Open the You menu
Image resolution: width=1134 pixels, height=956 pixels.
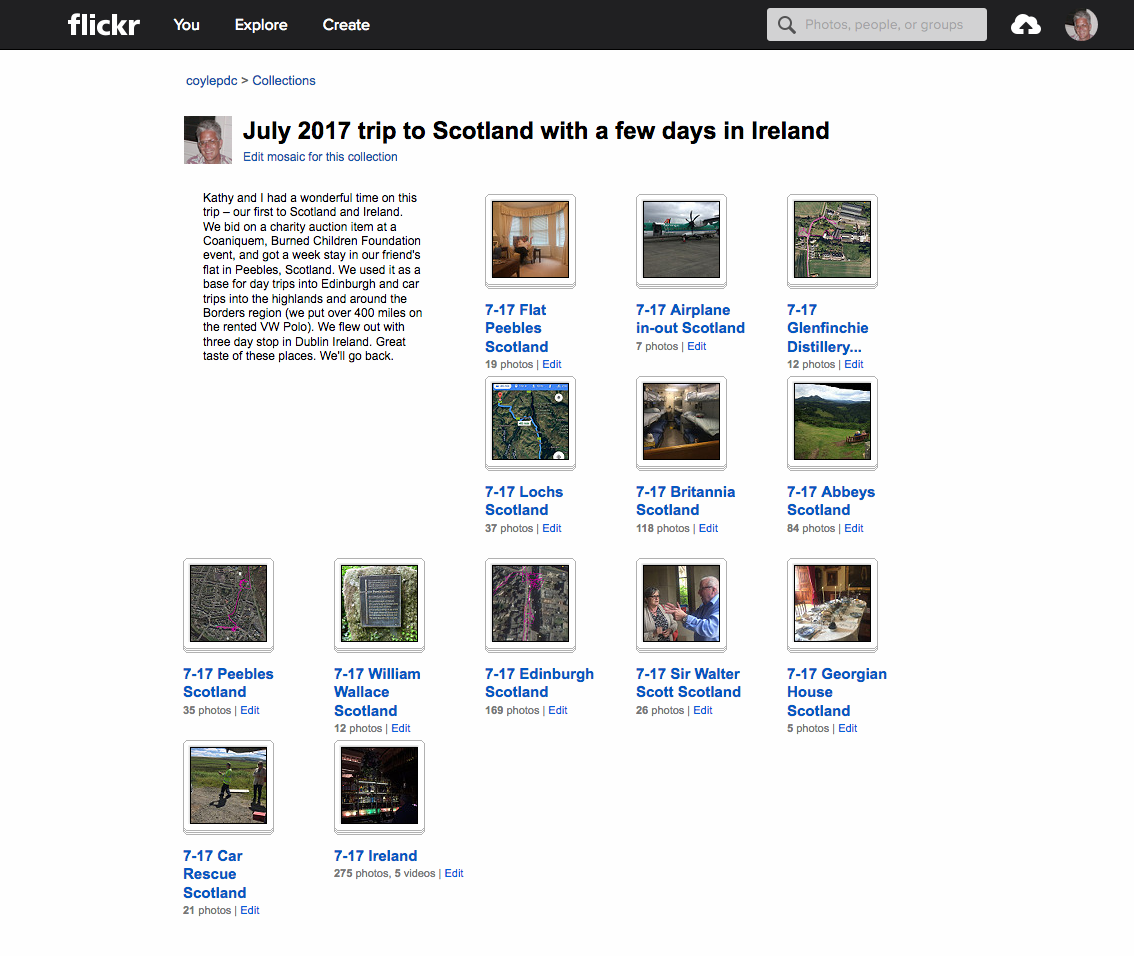(x=186, y=25)
